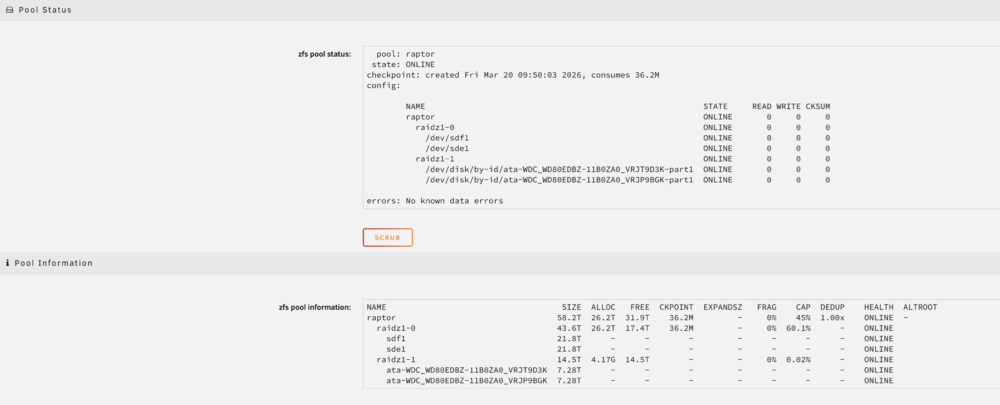Click the FREE column header
This screenshot has width=1000, height=405.
click(640, 307)
